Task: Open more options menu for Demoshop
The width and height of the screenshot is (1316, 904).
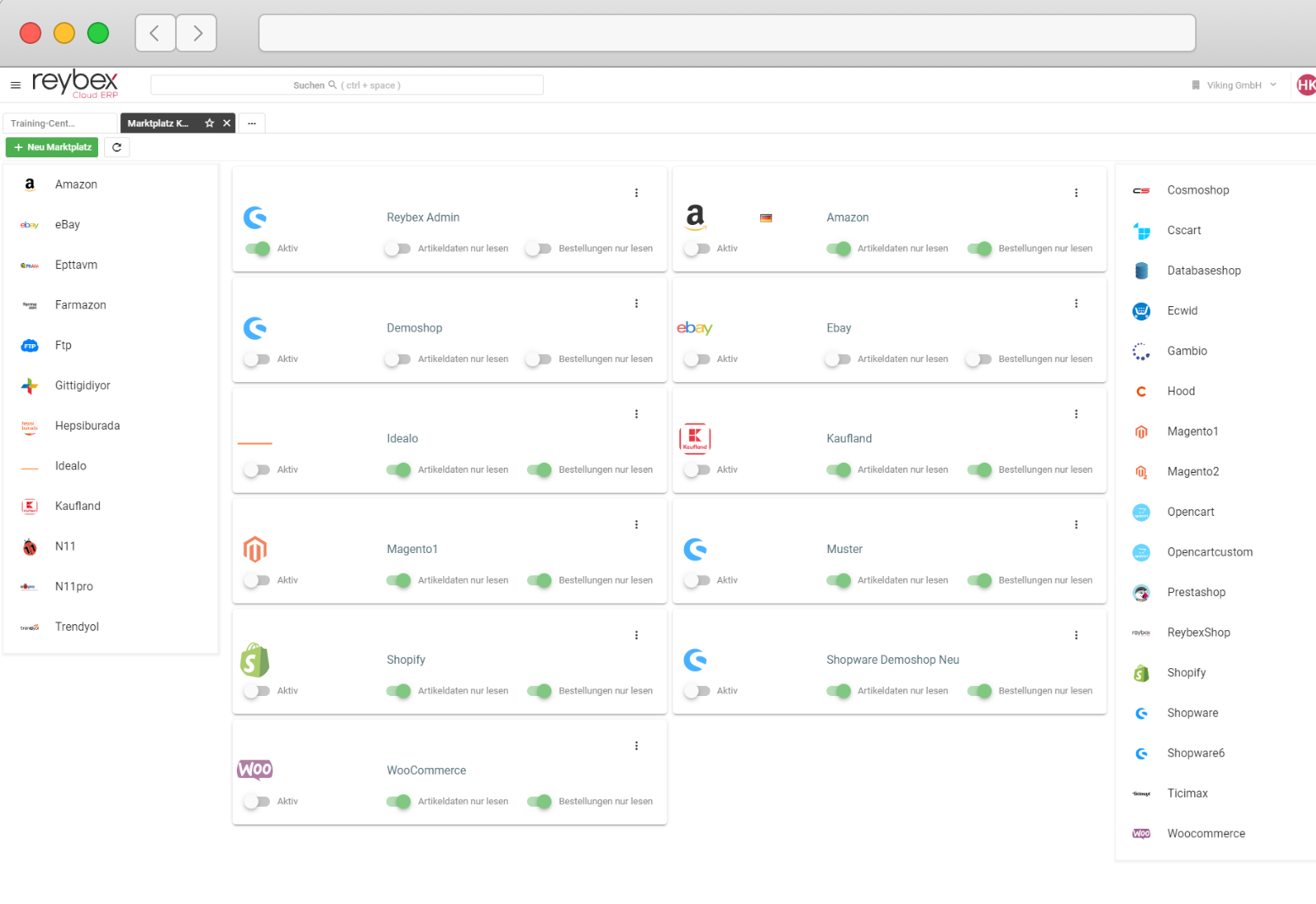Action: (636, 304)
